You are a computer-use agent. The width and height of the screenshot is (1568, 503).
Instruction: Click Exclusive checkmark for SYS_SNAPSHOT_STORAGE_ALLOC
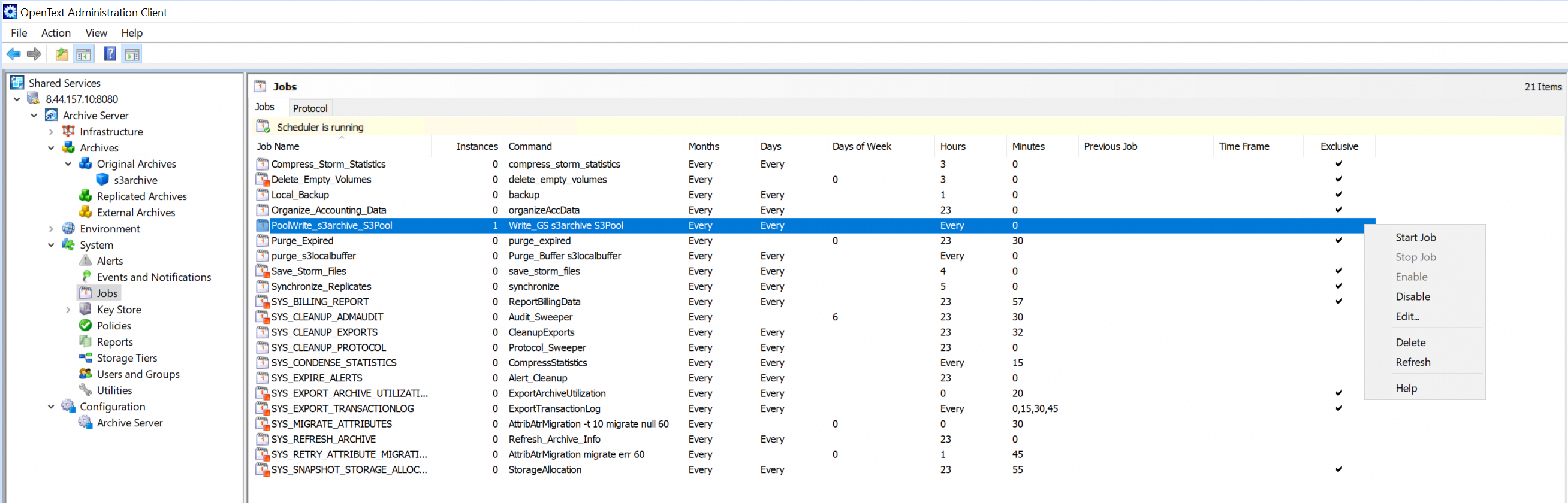pos(1338,469)
